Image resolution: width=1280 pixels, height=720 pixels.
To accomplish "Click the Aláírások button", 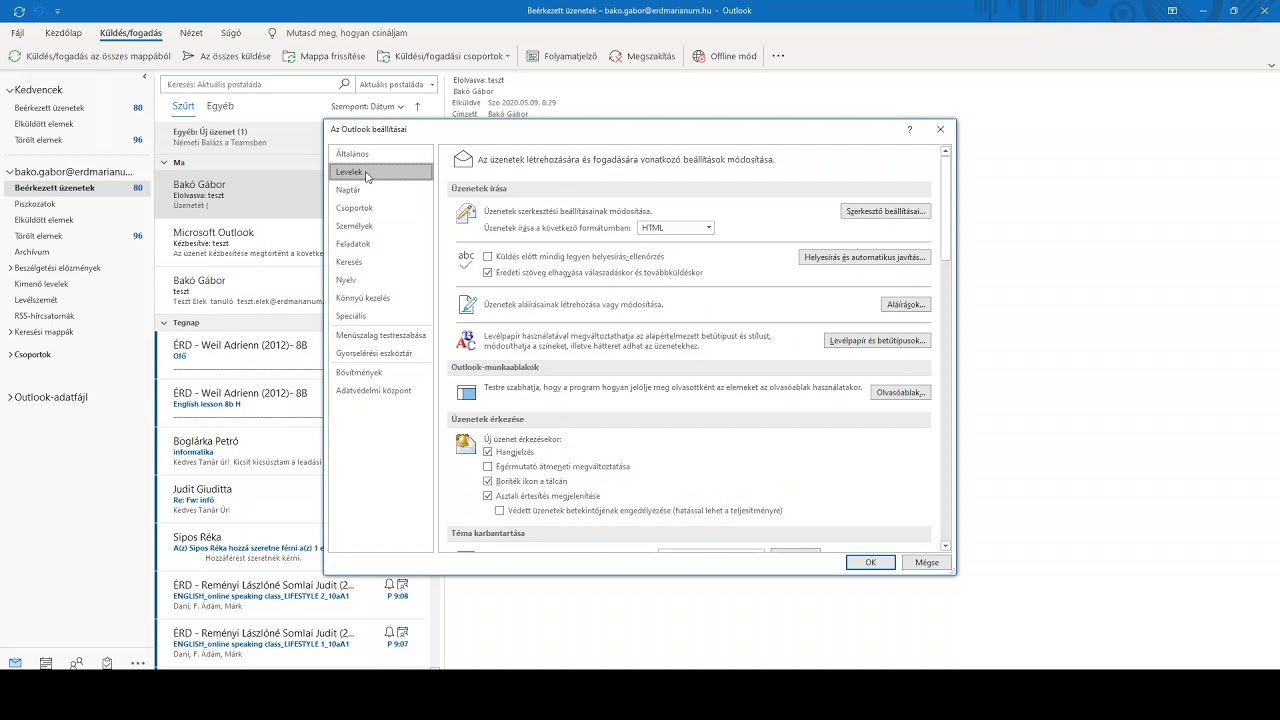I will coord(906,304).
